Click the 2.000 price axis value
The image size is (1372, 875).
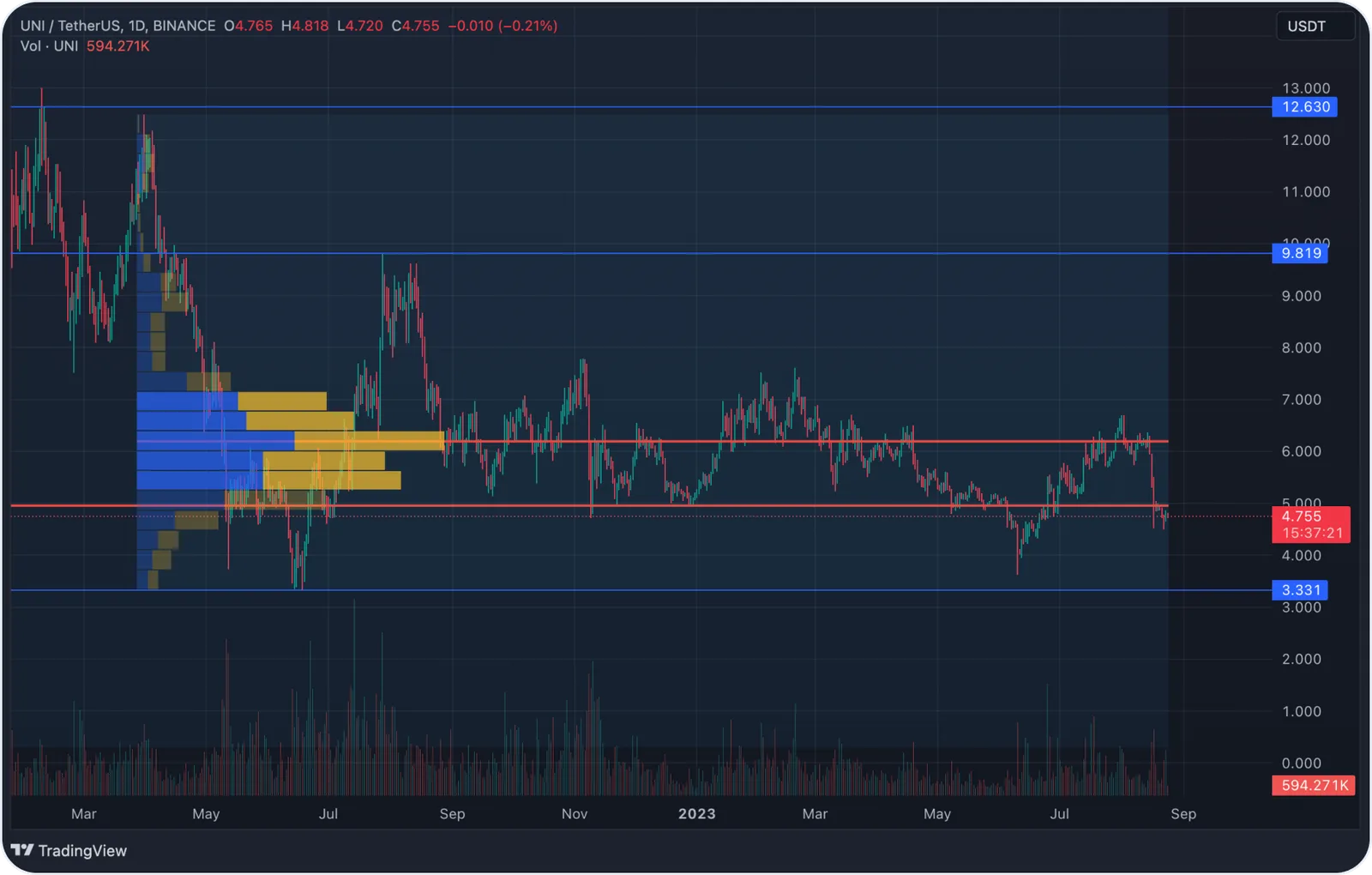(1302, 660)
